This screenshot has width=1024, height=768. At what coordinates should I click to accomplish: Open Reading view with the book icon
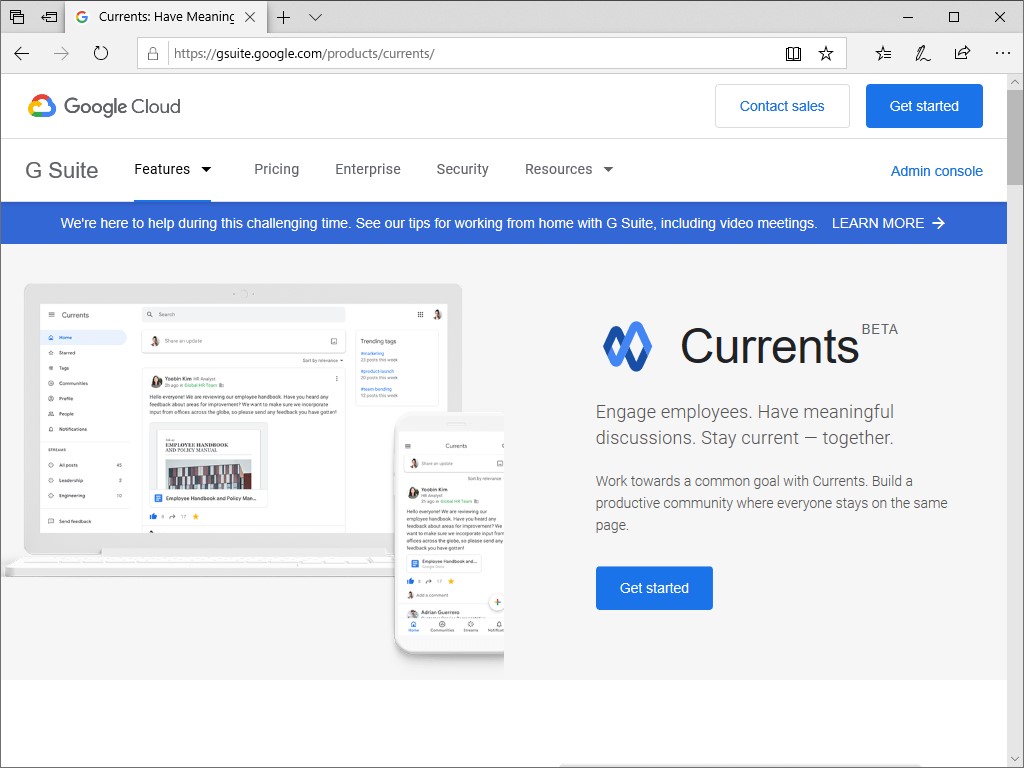tap(793, 53)
